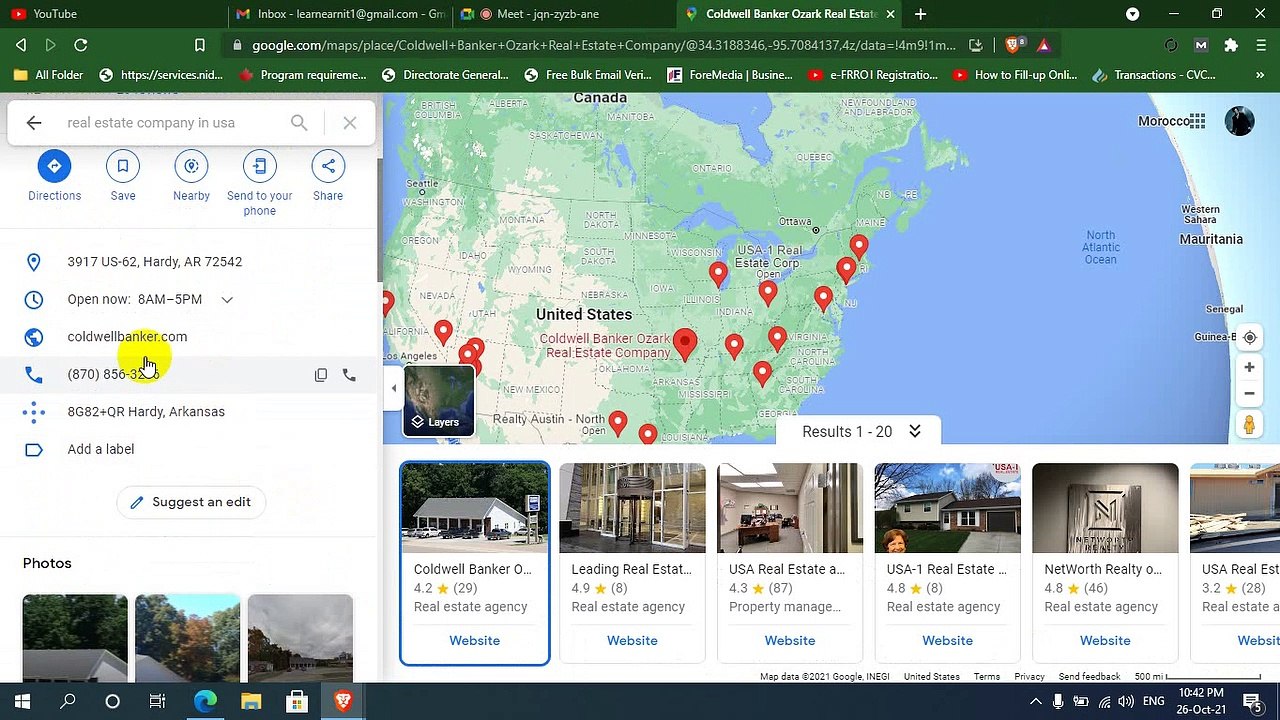1280x720 pixels.
Task: Click the Directions icon button
Action: (x=54, y=166)
